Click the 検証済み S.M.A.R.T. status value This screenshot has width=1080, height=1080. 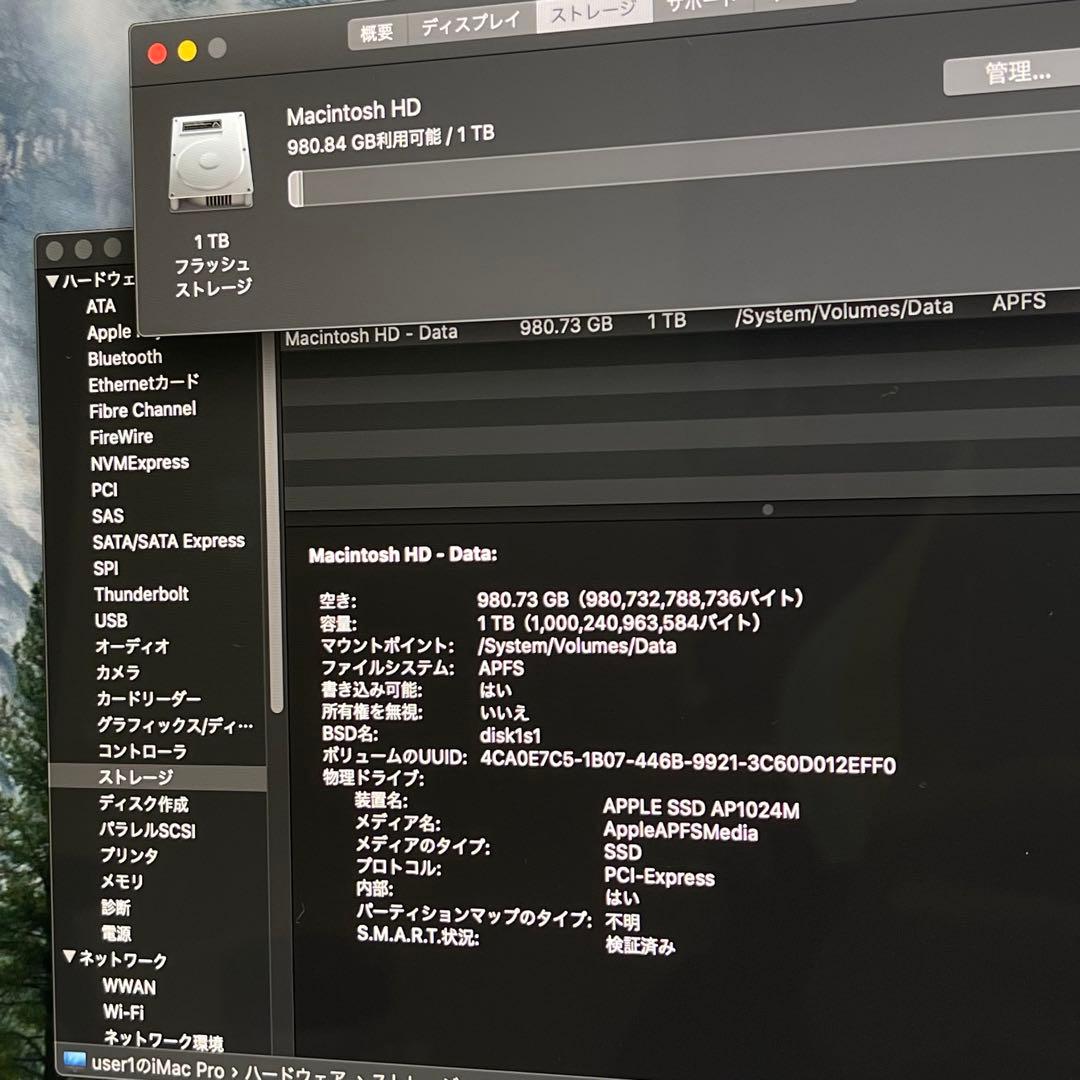click(x=641, y=945)
